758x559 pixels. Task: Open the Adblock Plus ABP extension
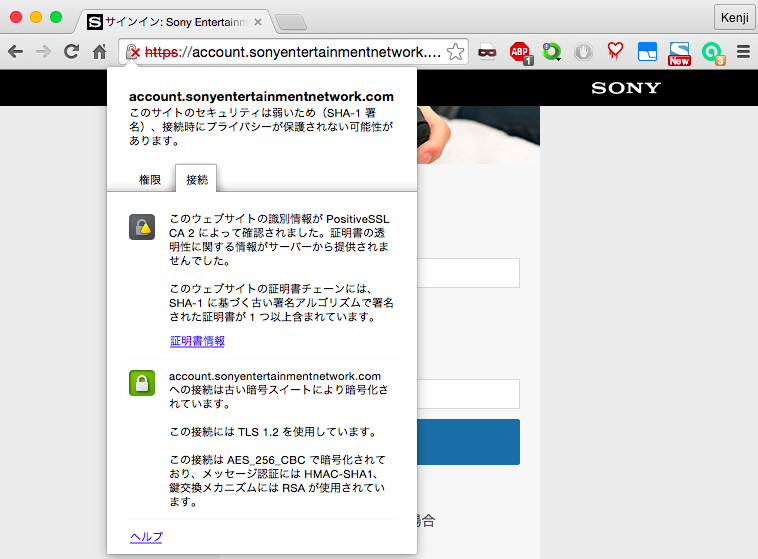point(521,53)
